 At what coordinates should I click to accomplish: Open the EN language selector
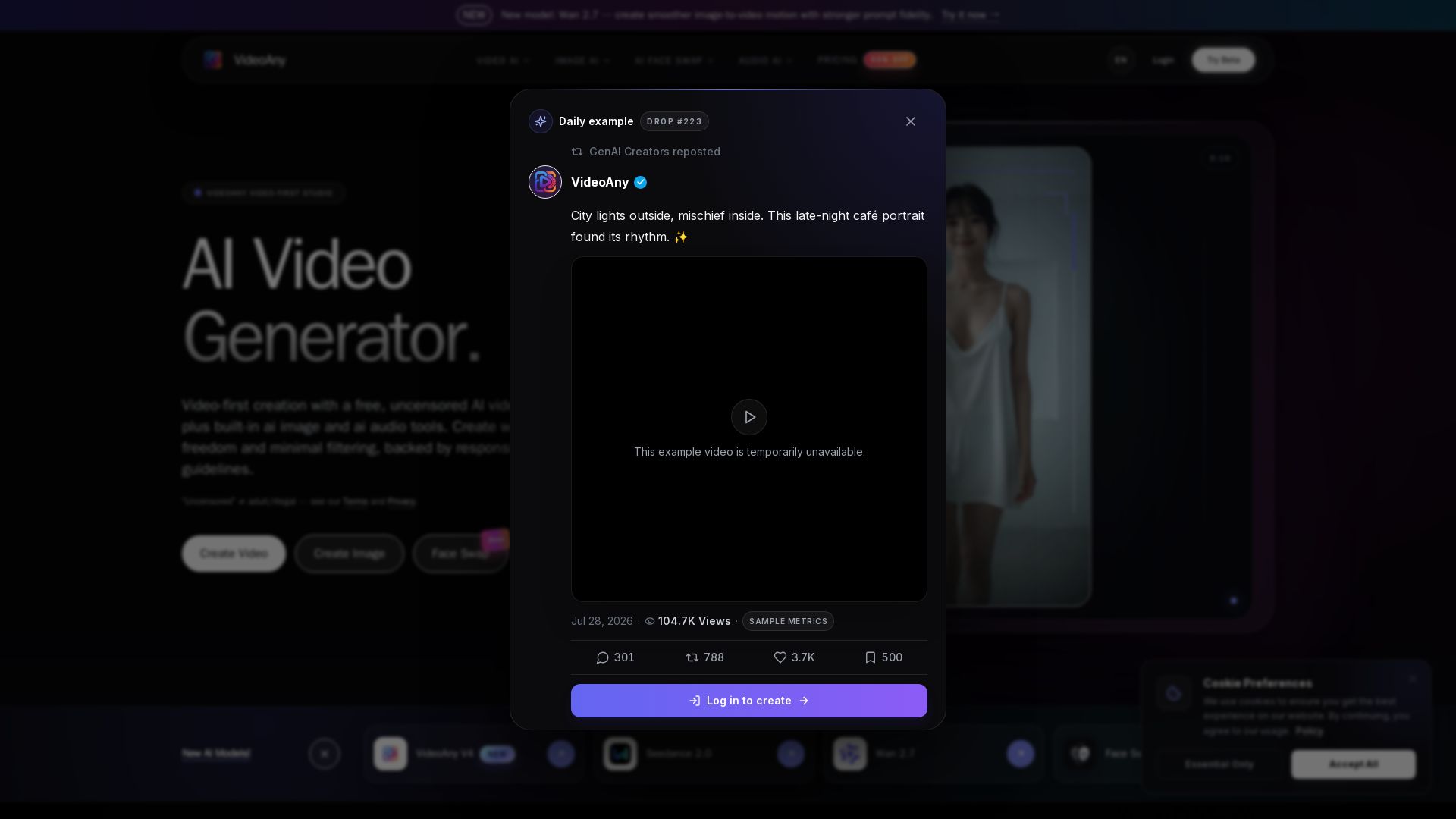1121,60
